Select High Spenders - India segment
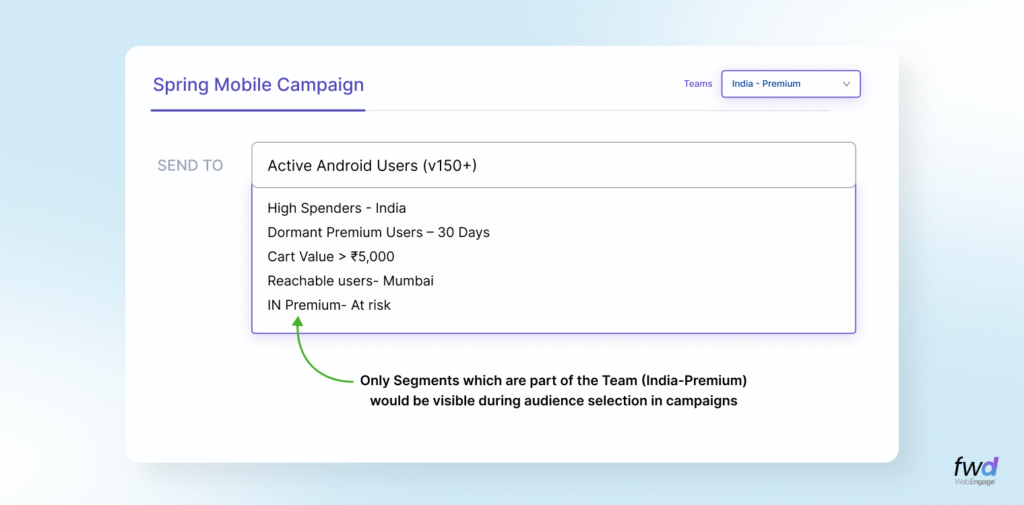This screenshot has width=1024, height=505. (x=336, y=208)
